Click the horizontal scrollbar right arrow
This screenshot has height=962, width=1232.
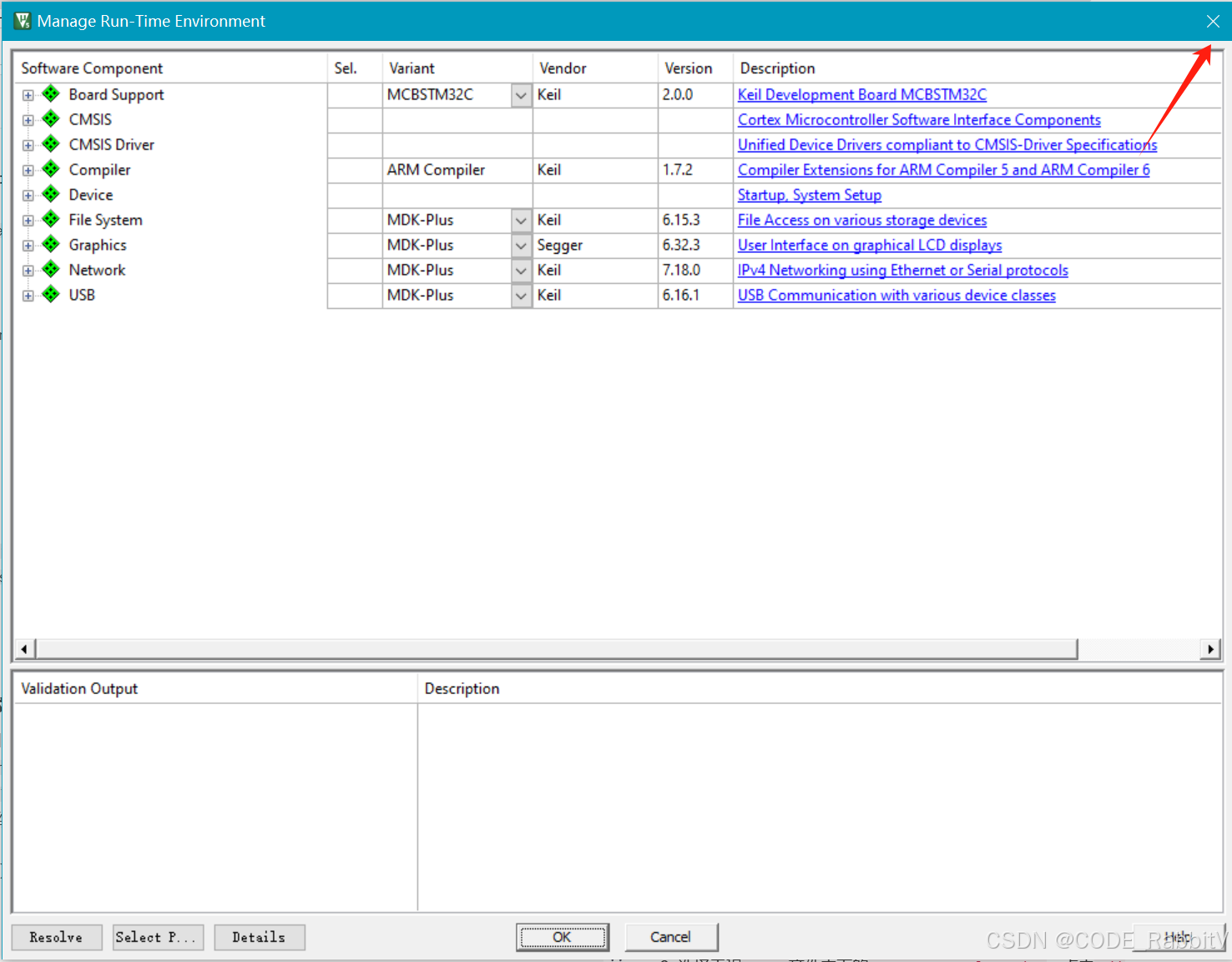[x=1210, y=649]
